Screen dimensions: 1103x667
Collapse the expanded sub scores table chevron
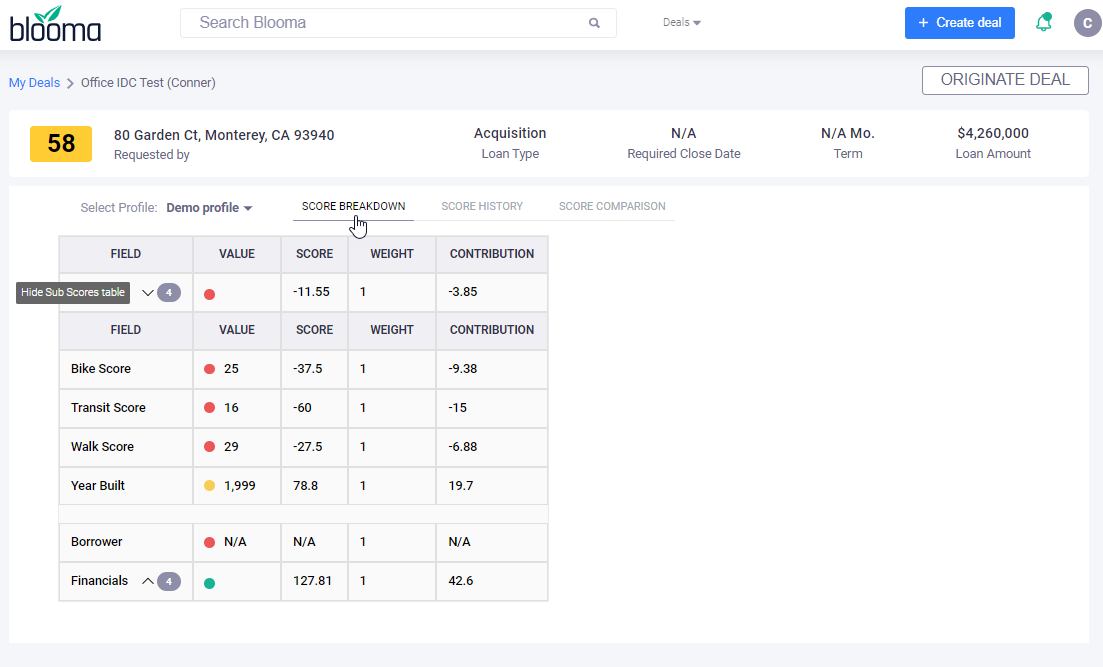pos(148,293)
